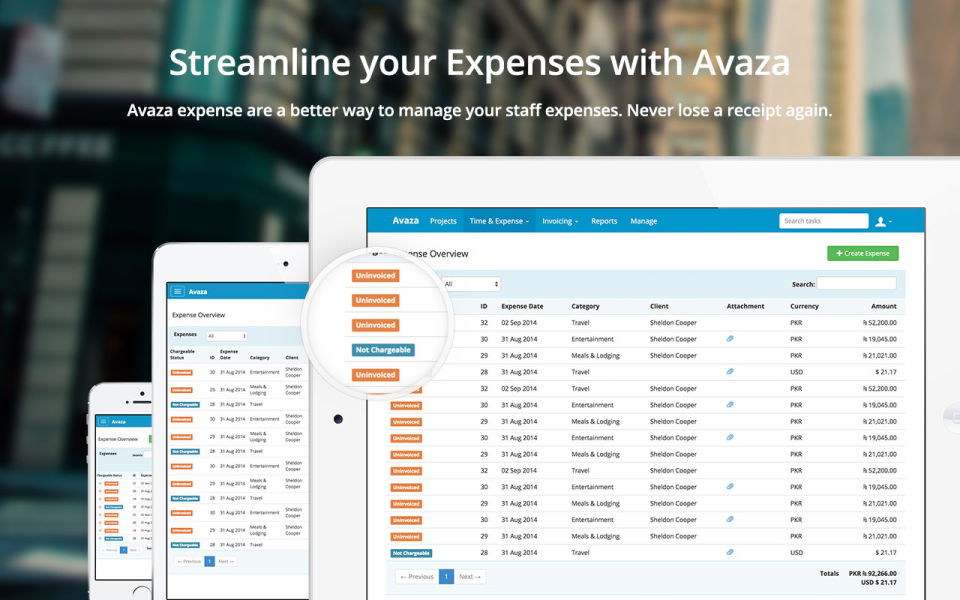The image size is (960, 600).
Task: Sort by Client column on the large tablet
Action: coord(659,306)
